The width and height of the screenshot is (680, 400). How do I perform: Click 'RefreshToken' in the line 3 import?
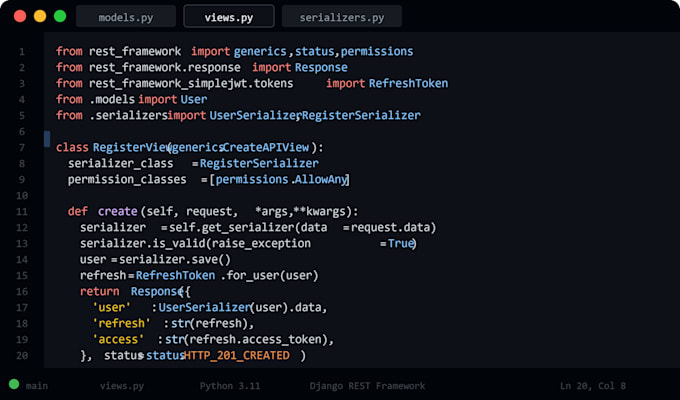click(408, 83)
